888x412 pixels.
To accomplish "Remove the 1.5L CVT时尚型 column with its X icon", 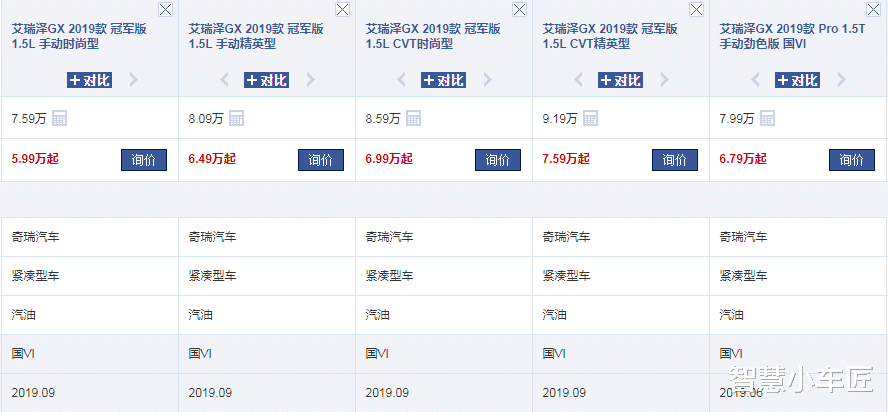I will click(519, 10).
